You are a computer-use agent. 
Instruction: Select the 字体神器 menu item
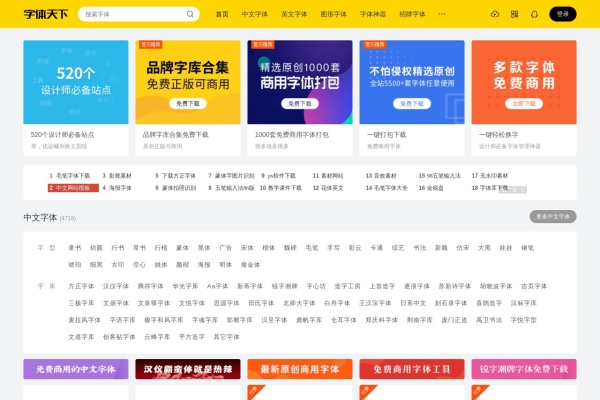click(372, 15)
